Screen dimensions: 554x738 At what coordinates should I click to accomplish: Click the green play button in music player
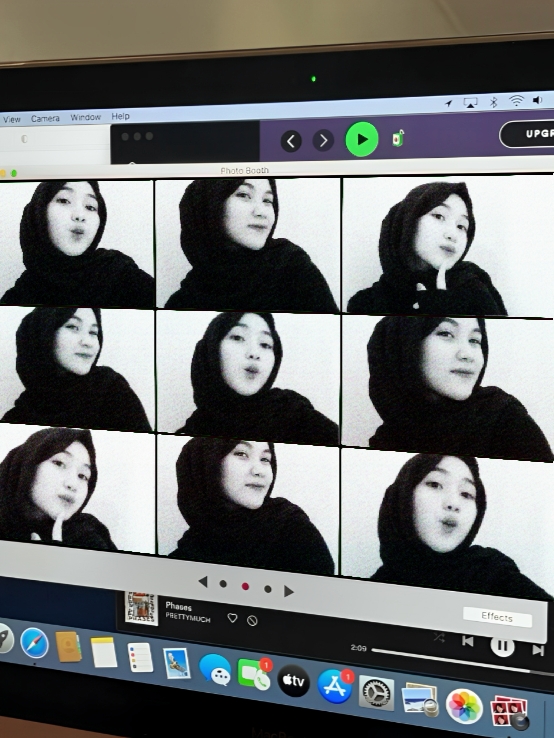(362, 139)
